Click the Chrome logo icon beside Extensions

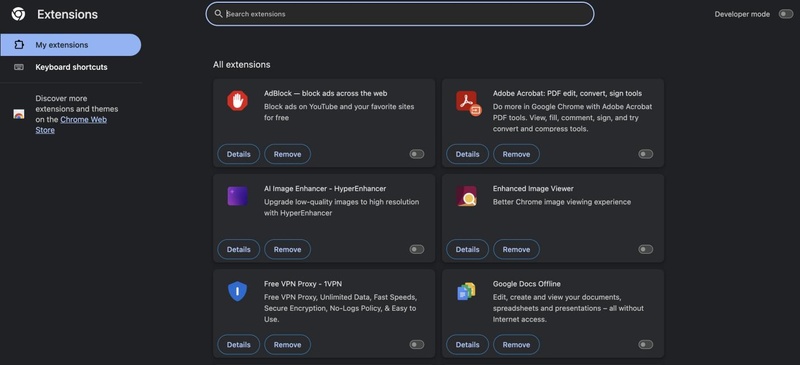[18, 14]
